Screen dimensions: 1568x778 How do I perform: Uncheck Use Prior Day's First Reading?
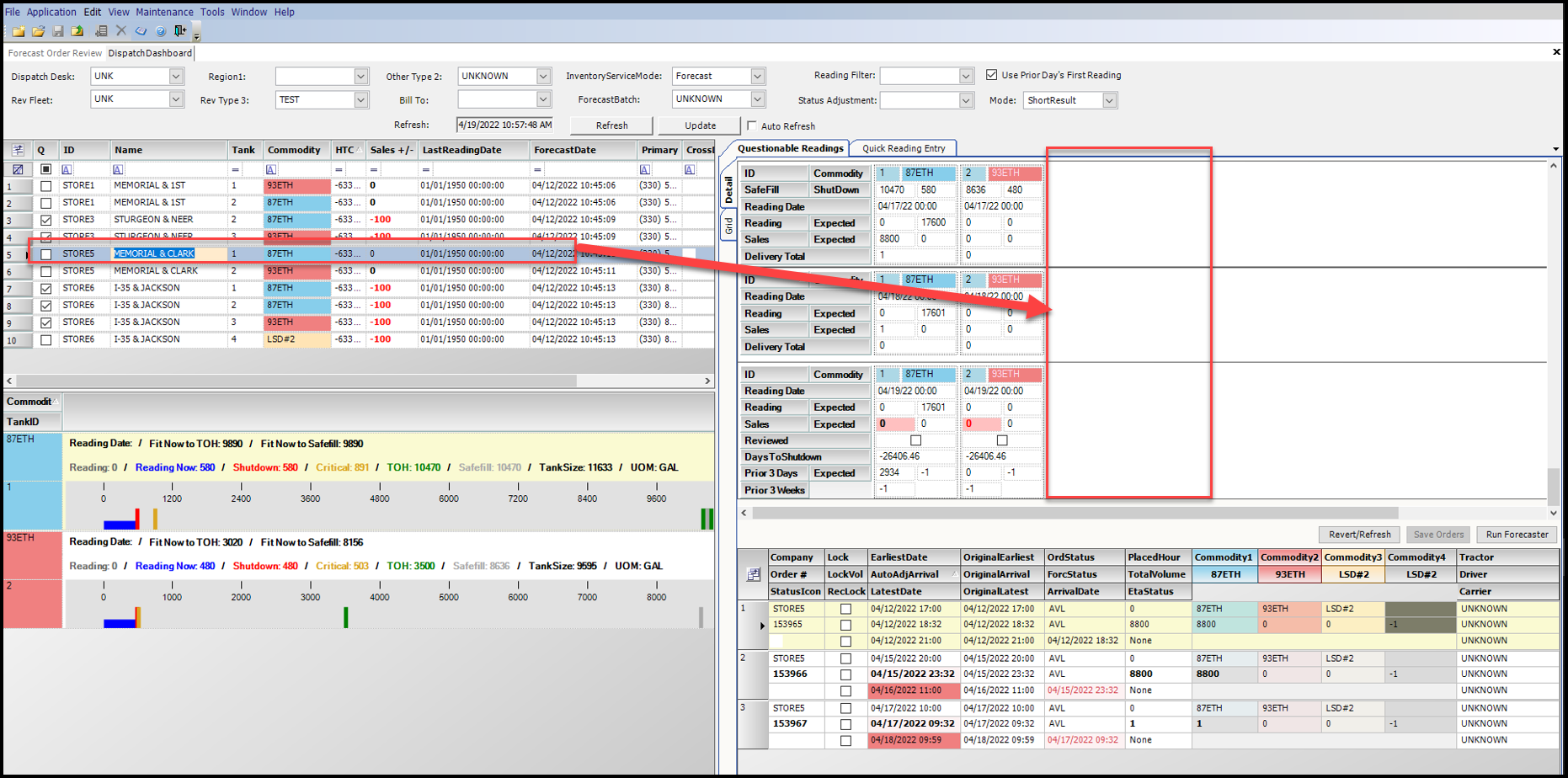(x=991, y=75)
